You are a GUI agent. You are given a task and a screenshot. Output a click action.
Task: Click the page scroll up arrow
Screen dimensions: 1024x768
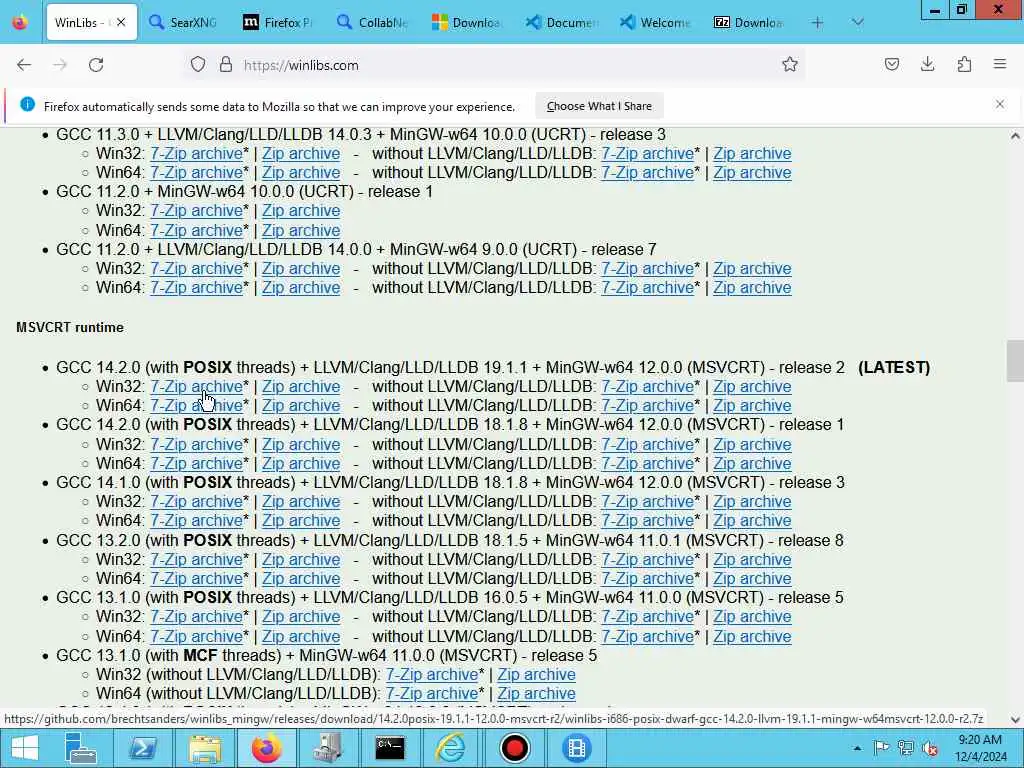pos(1015,136)
